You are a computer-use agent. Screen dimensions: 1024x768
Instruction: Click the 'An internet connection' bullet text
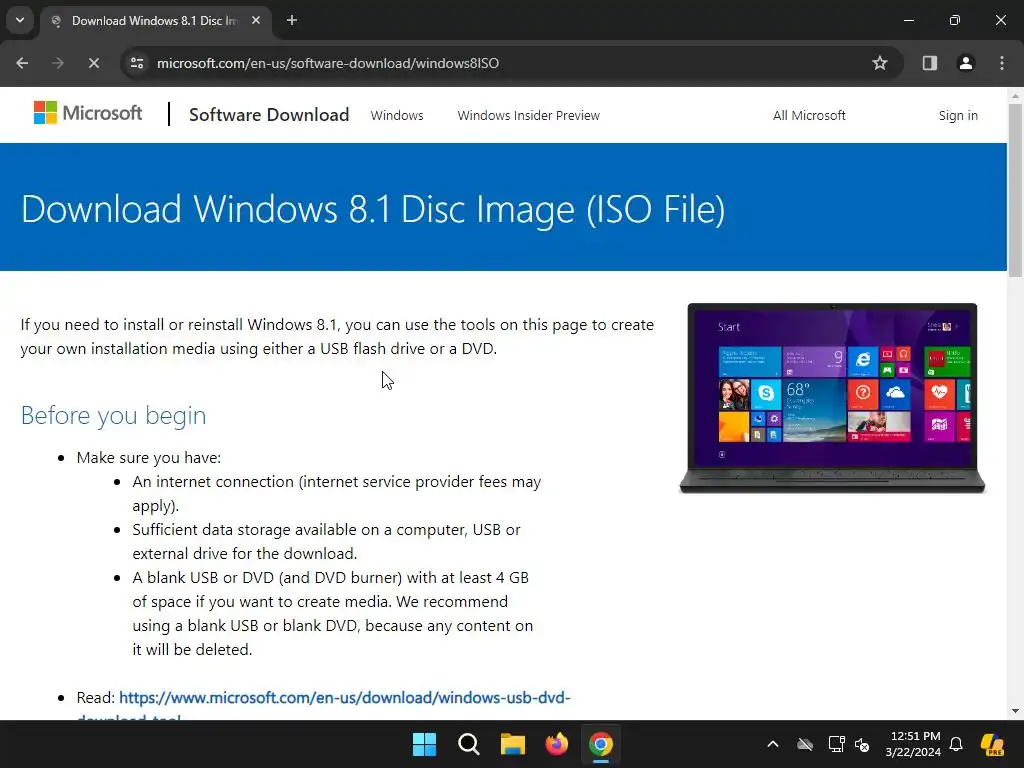click(x=336, y=494)
